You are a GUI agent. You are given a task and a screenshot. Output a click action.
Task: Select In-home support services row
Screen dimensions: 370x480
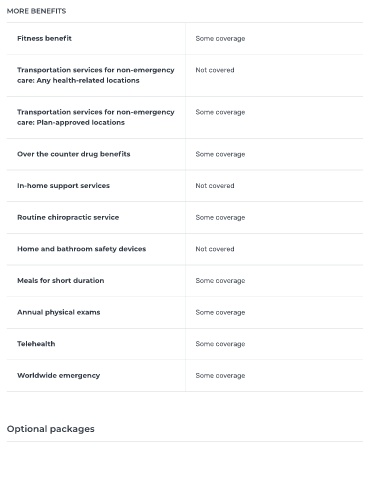tap(184, 186)
